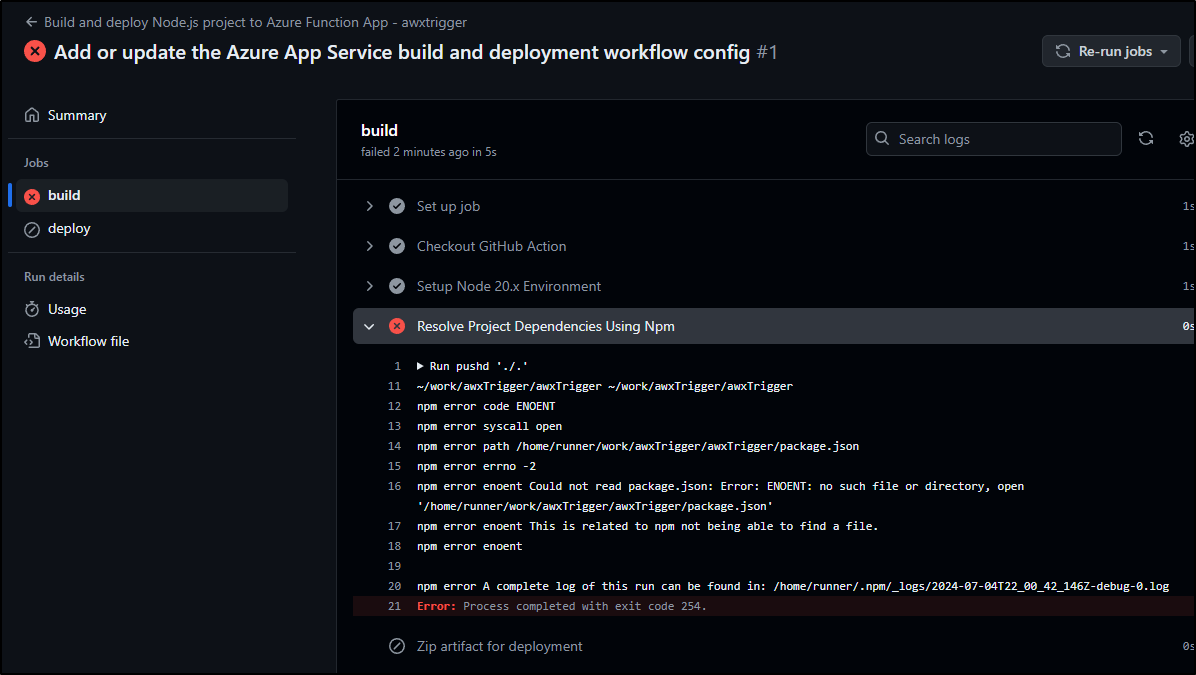The width and height of the screenshot is (1196, 675).
Task: Click log line number 12
Action: coord(394,407)
